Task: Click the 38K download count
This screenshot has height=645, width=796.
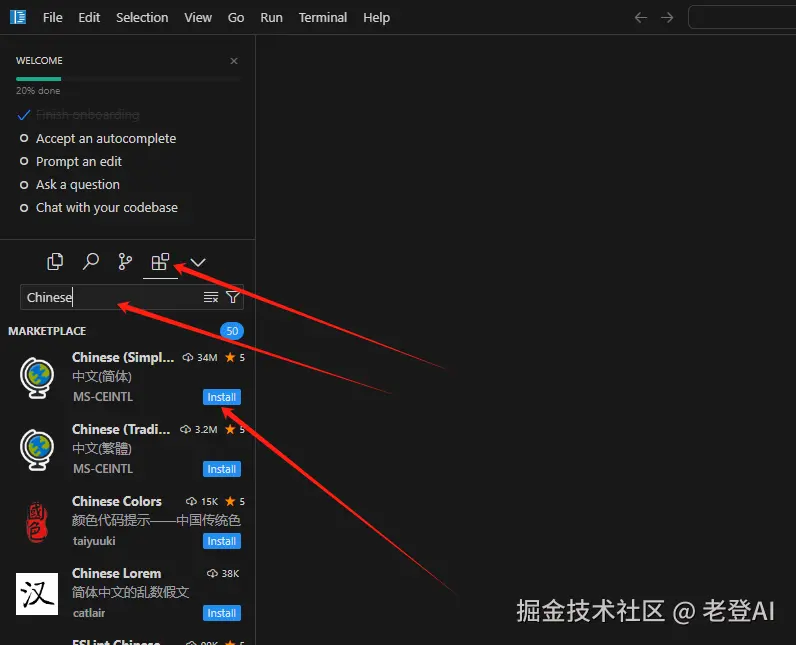Action: coord(223,574)
